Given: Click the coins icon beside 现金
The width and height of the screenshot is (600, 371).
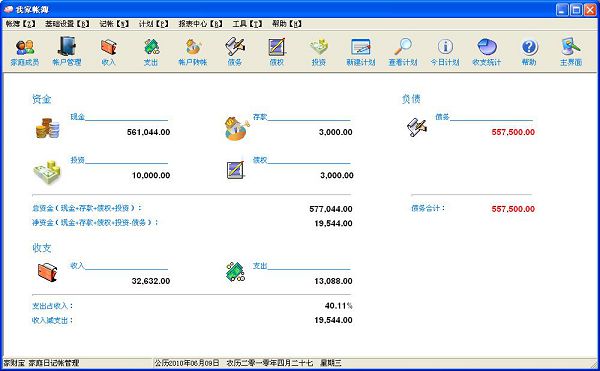Looking at the screenshot, I should tap(47, 128).
